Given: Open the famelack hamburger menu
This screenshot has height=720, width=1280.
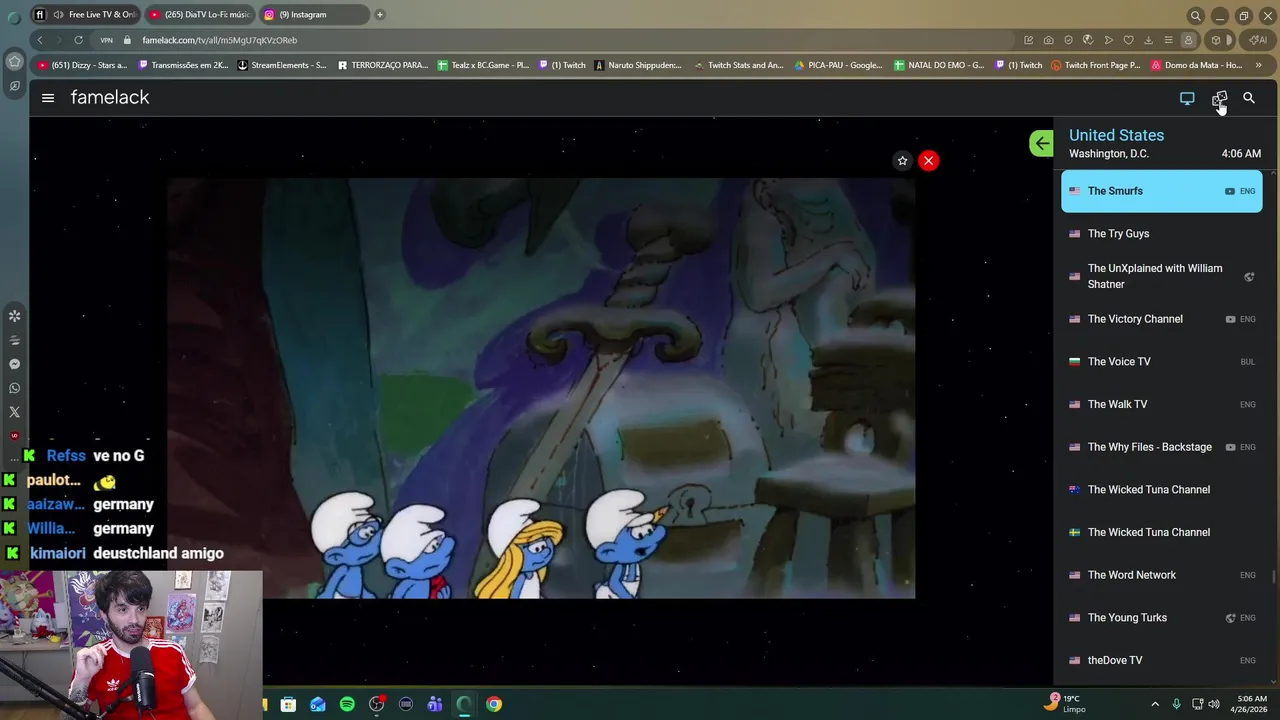Looking at the screenshot, I should pyautogui.click(x=48, y=98).
